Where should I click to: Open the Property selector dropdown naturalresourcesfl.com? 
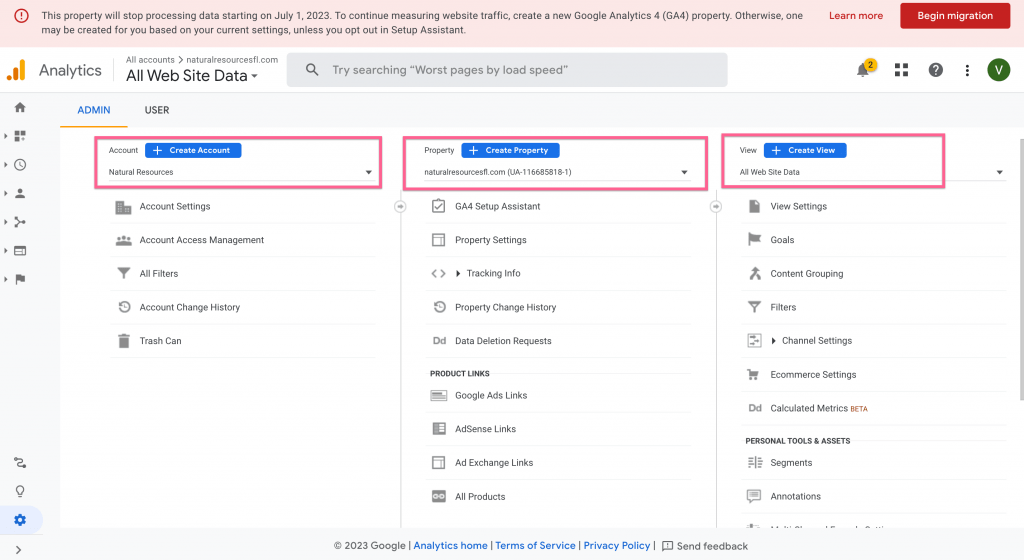556,172
